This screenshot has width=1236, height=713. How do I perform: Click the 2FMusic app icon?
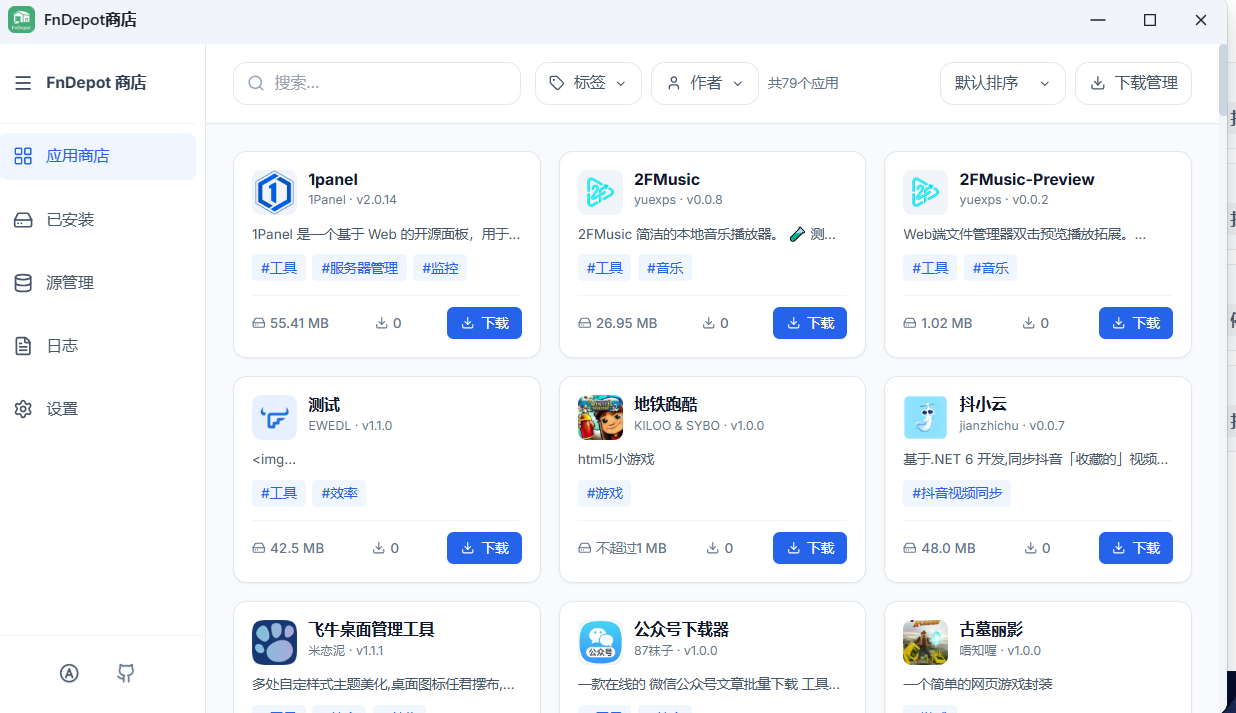[x=600, y=192]
